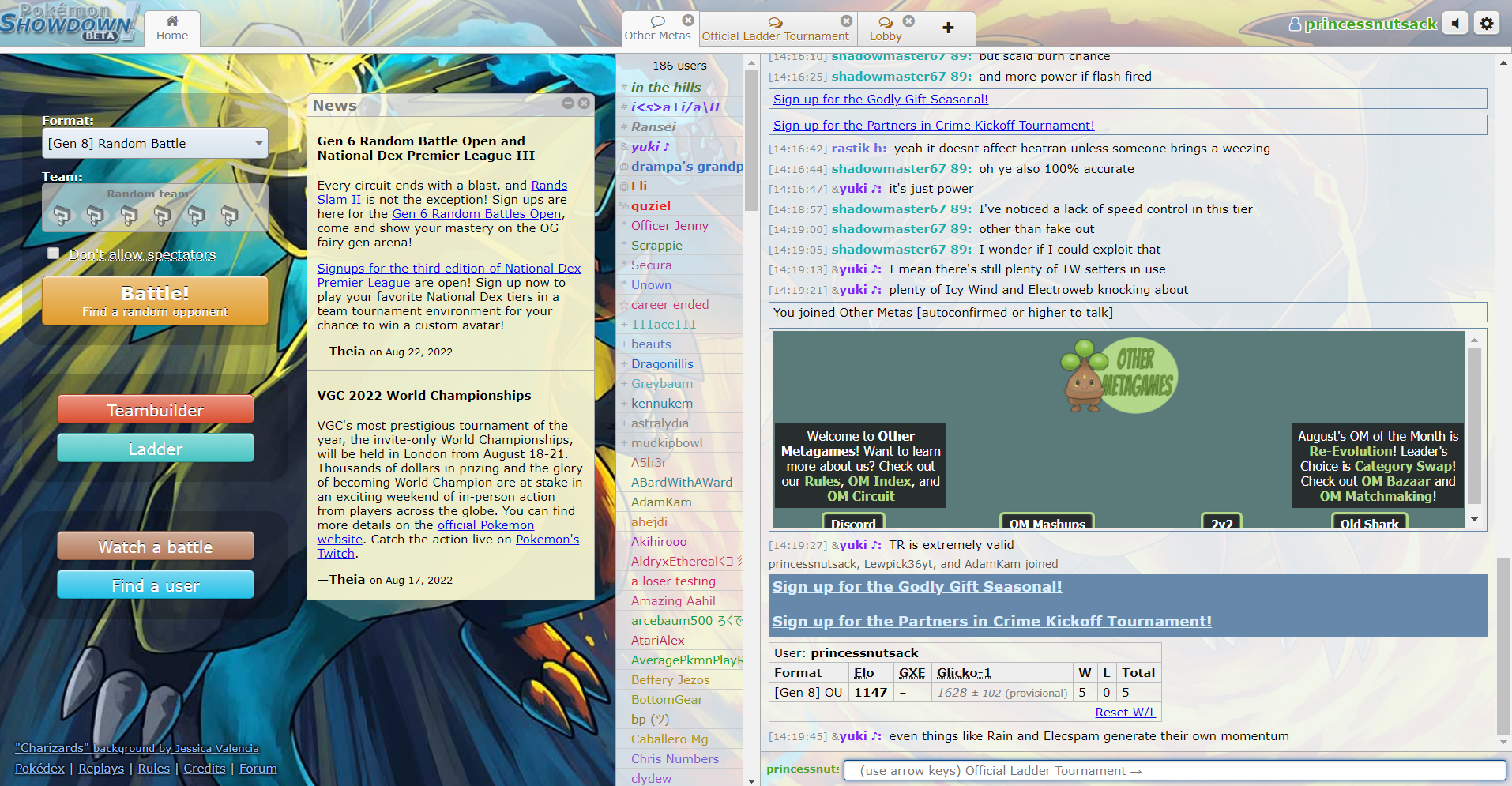Close the Lobby tab
This screenshot has width=1512, height=786.
[908, 21]
